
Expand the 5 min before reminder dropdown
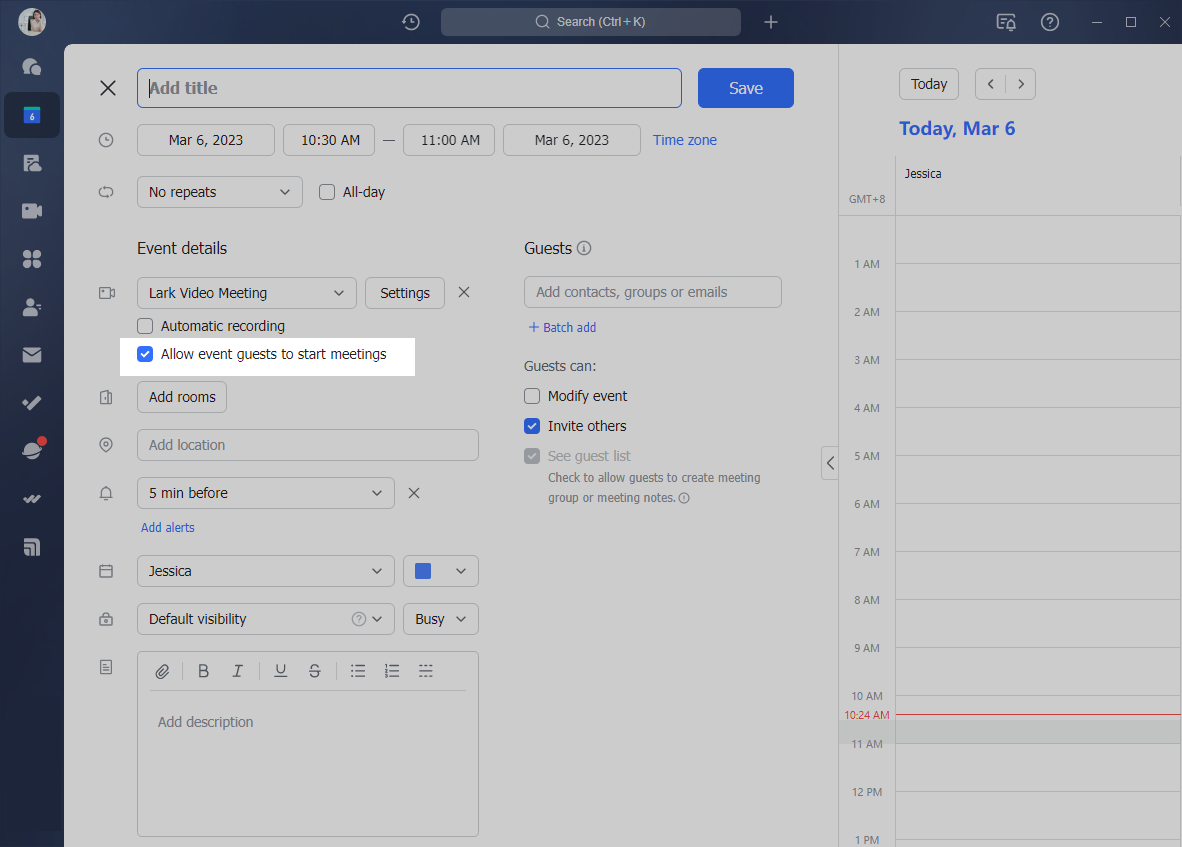[x=265, y=493]
